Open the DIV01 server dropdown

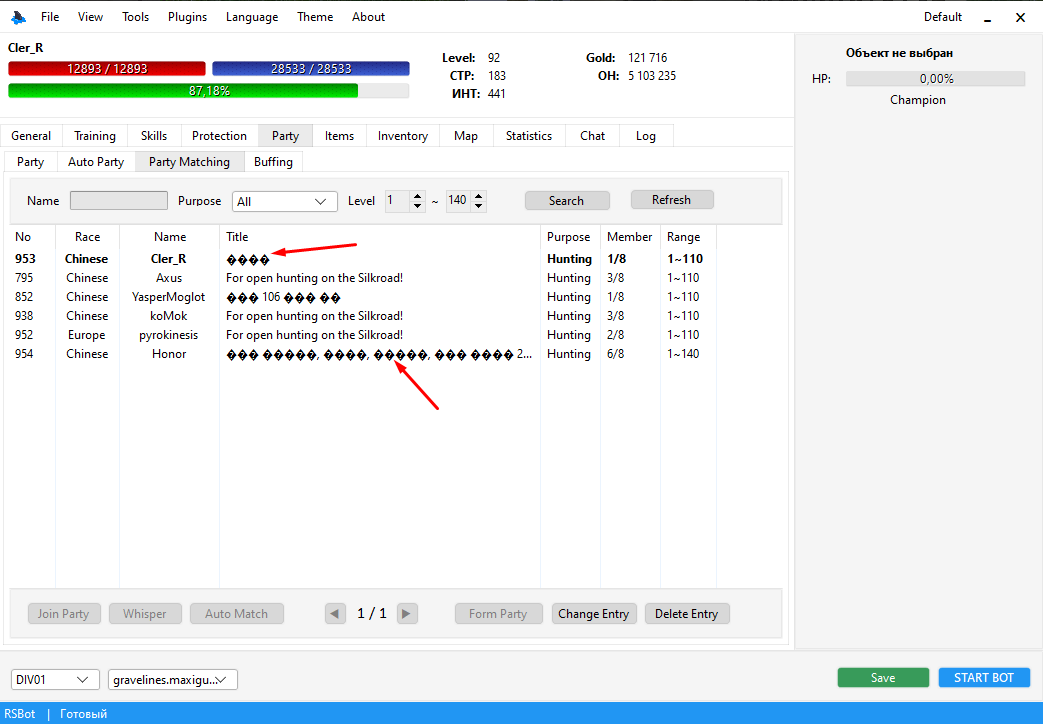54,679
